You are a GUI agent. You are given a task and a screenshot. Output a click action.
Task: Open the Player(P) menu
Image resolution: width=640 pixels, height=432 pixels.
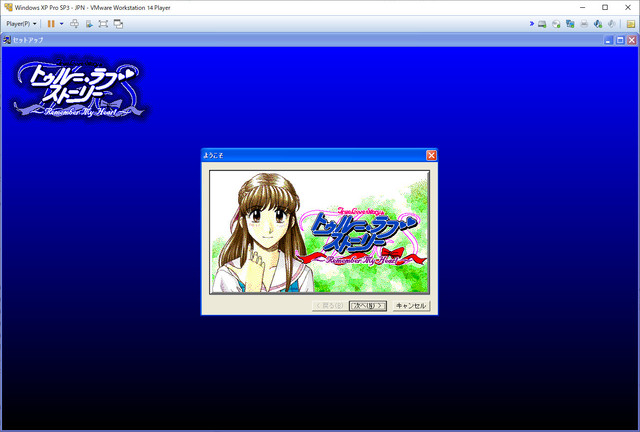pyautogui.click(x=21, y=24)
